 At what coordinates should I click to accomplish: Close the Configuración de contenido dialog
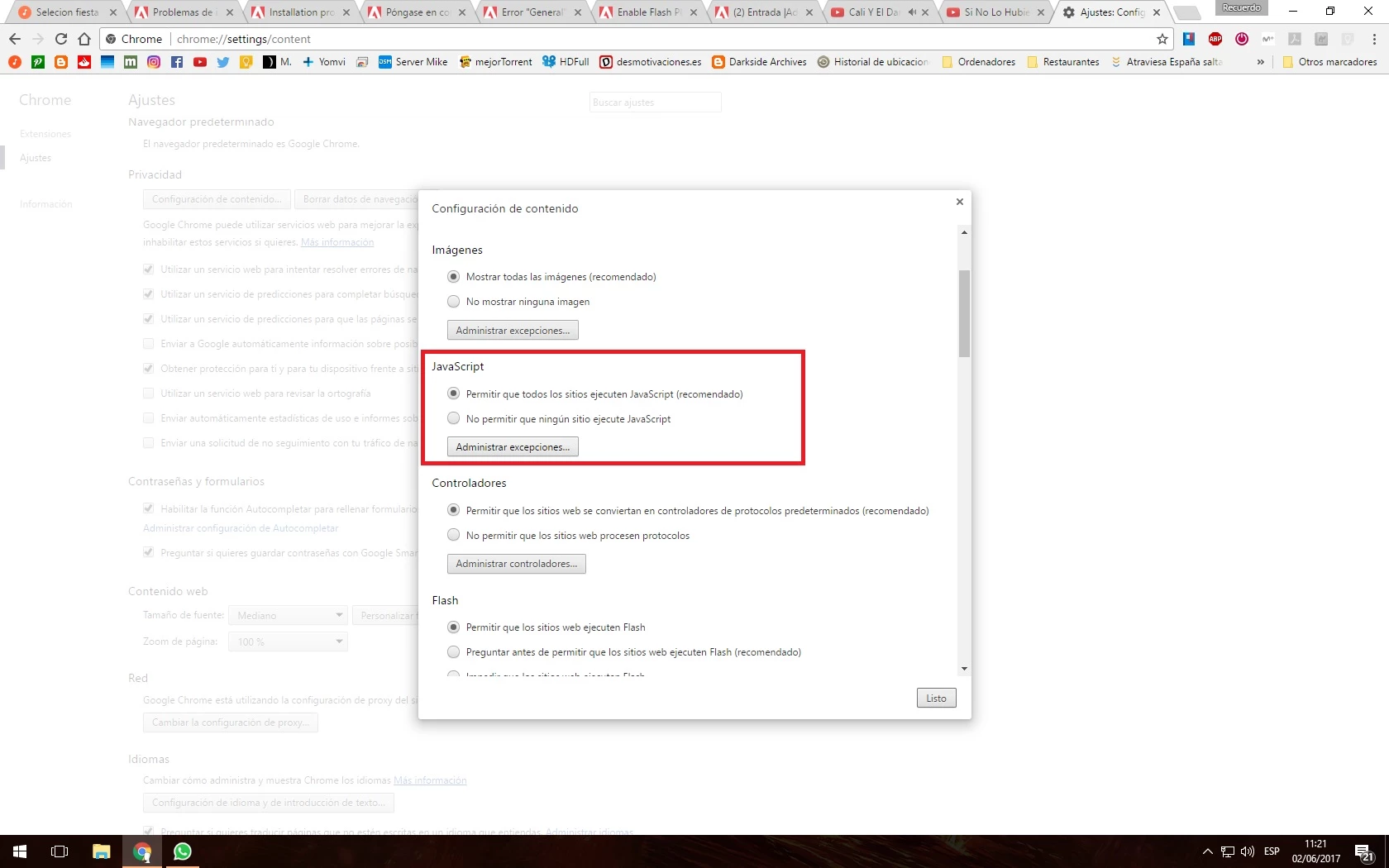point(960,202)
